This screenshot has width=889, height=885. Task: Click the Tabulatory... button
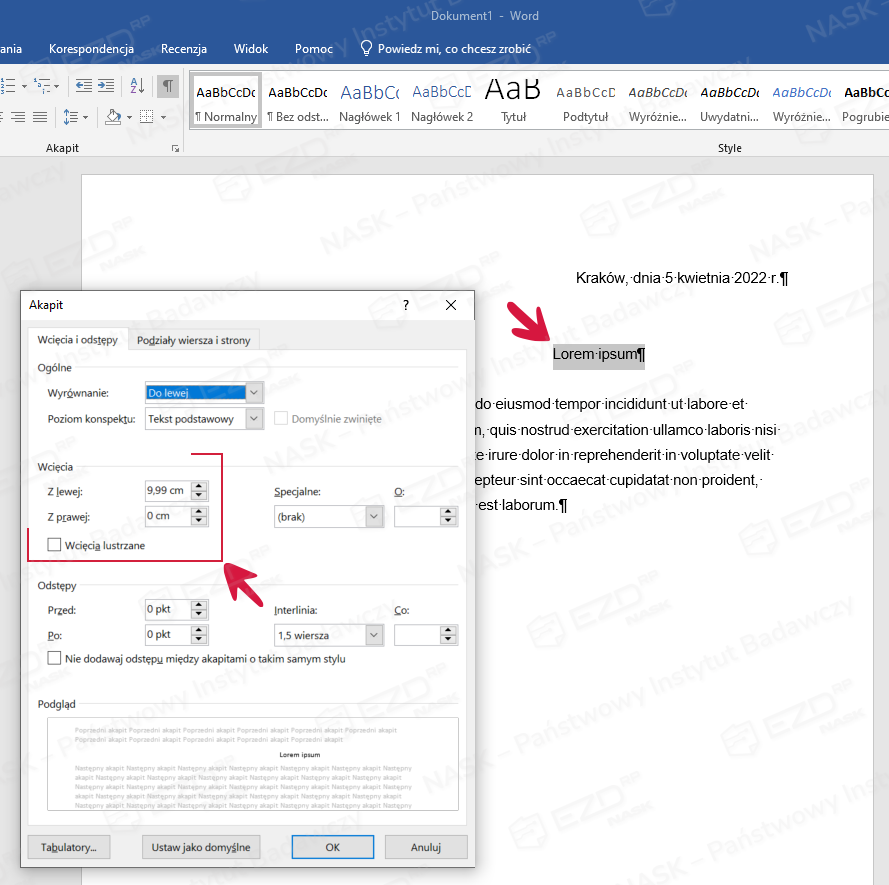click(68, 847)
